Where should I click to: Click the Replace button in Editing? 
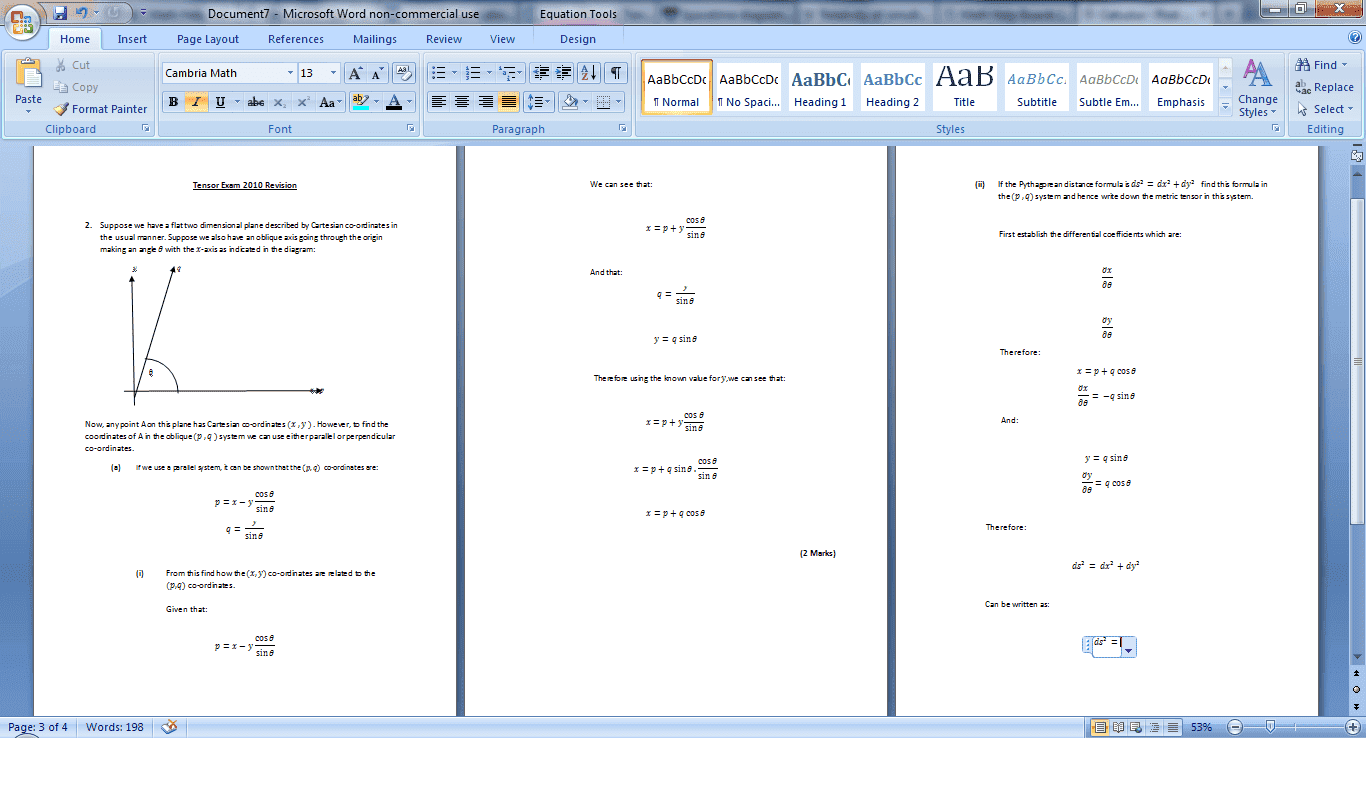tap(1324, 87)
